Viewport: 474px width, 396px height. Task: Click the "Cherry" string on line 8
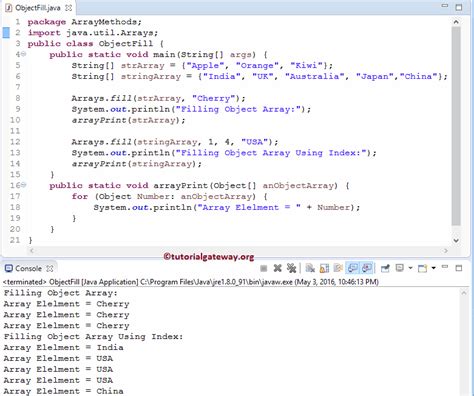pos(214,98)
